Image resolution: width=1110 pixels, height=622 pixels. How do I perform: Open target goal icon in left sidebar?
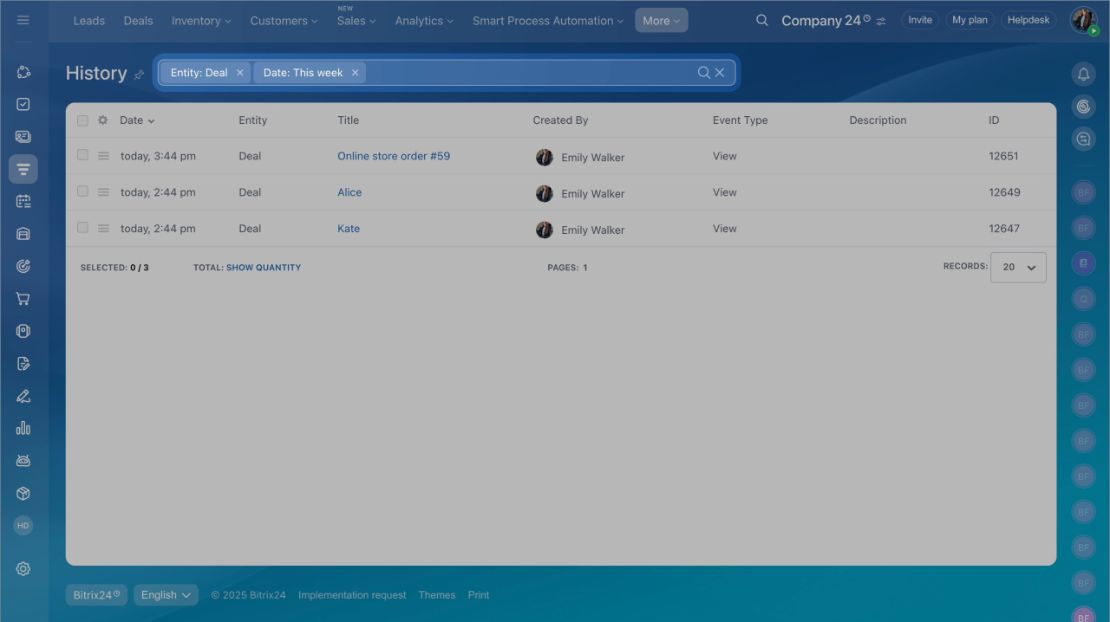coord(23,266)
